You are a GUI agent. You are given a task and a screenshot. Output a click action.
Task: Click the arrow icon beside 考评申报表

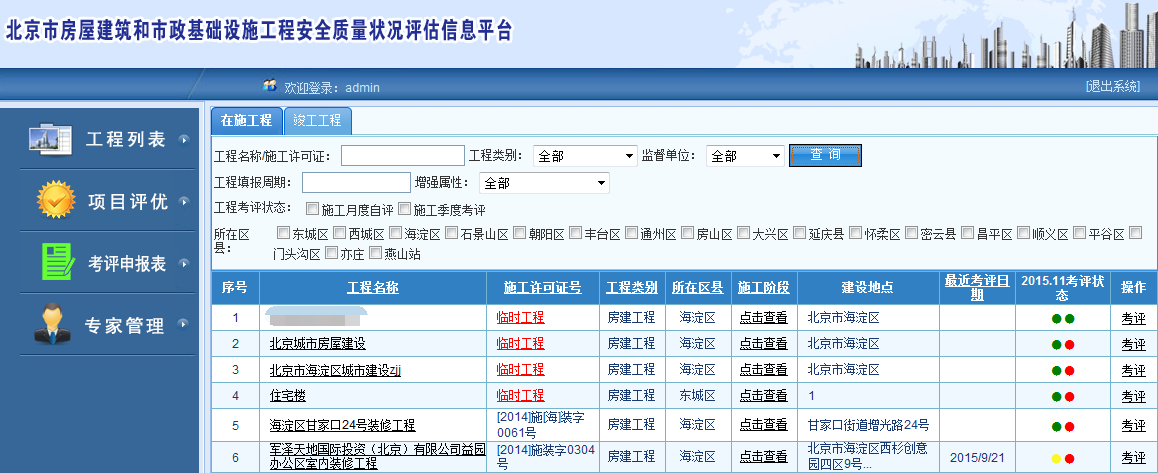[183, 263]
